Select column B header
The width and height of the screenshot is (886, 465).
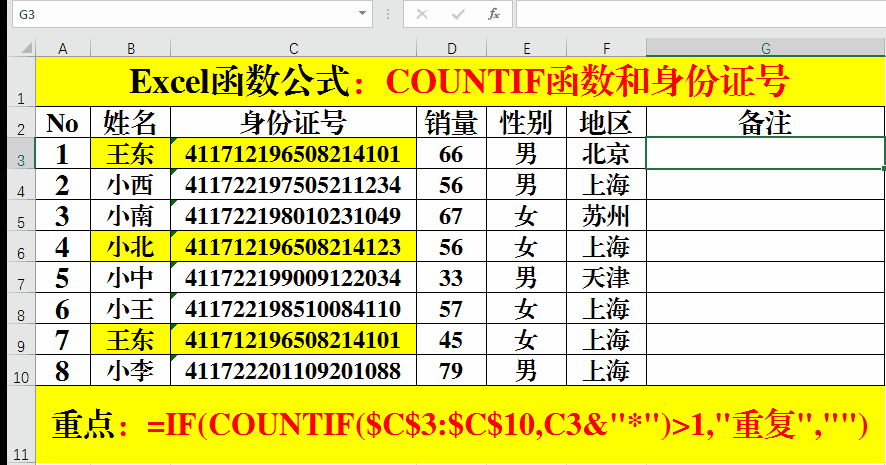click(131, 48)
